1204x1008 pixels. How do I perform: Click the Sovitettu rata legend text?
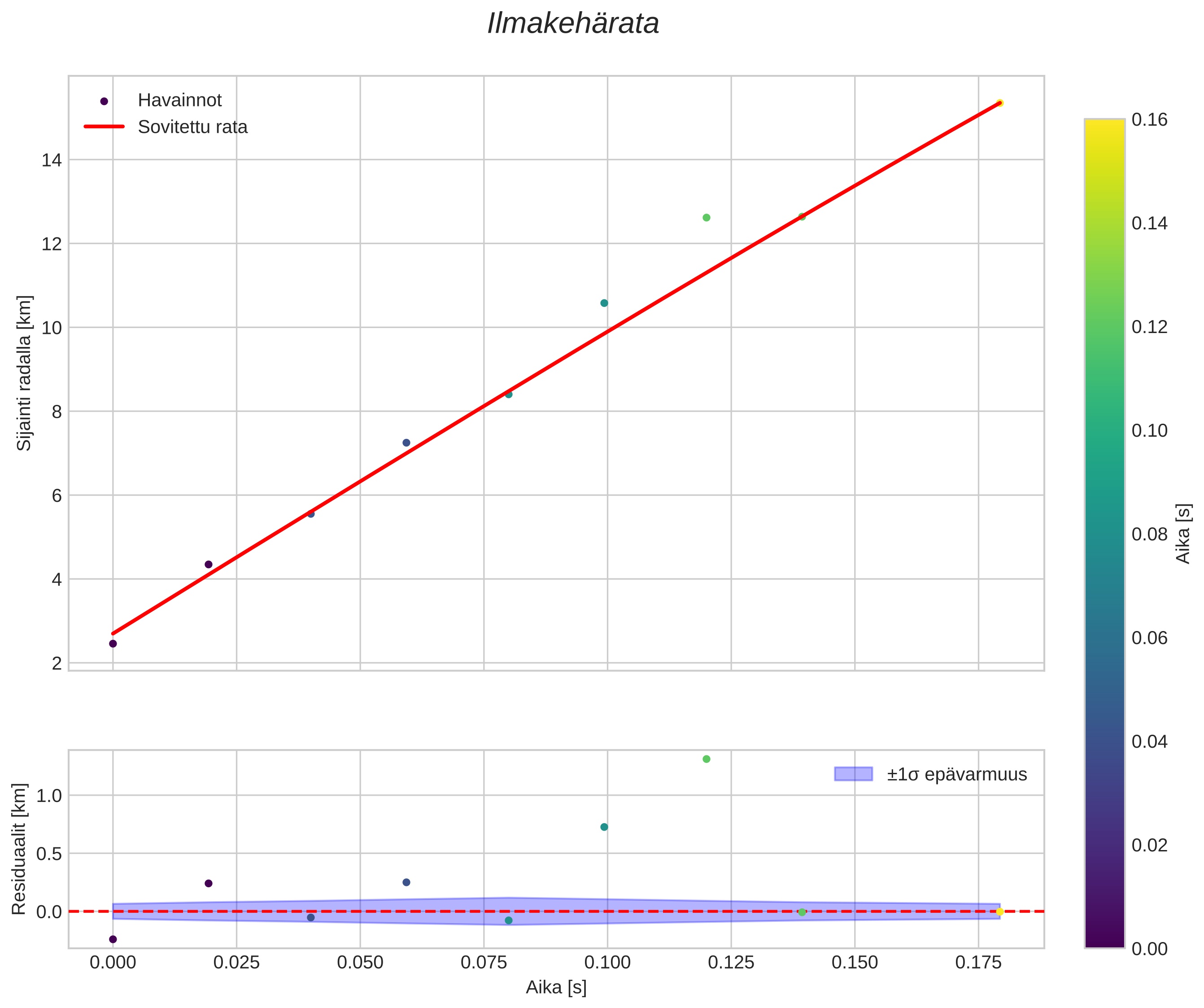click(x=192, y=127)
